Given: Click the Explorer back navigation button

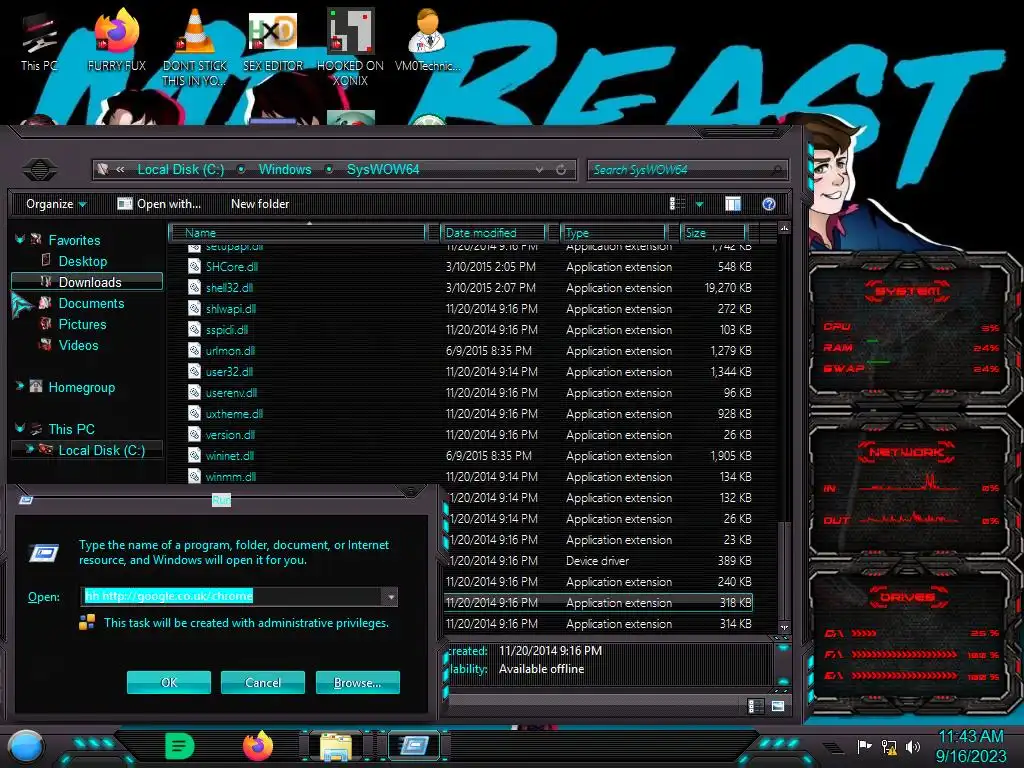Looking at the screenshot, I should tap(40, 170).
